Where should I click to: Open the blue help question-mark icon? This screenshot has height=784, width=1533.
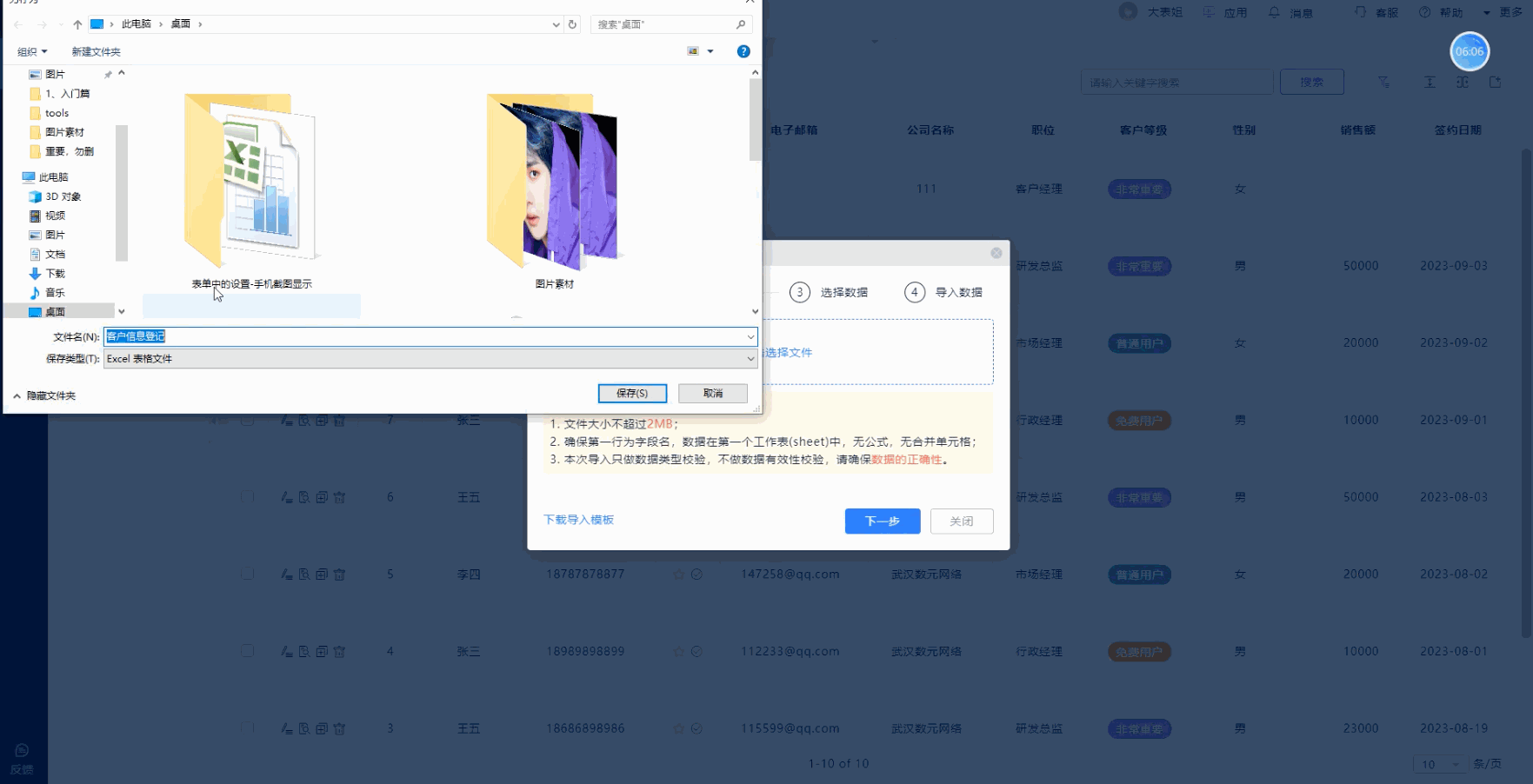tap(743, 51)
